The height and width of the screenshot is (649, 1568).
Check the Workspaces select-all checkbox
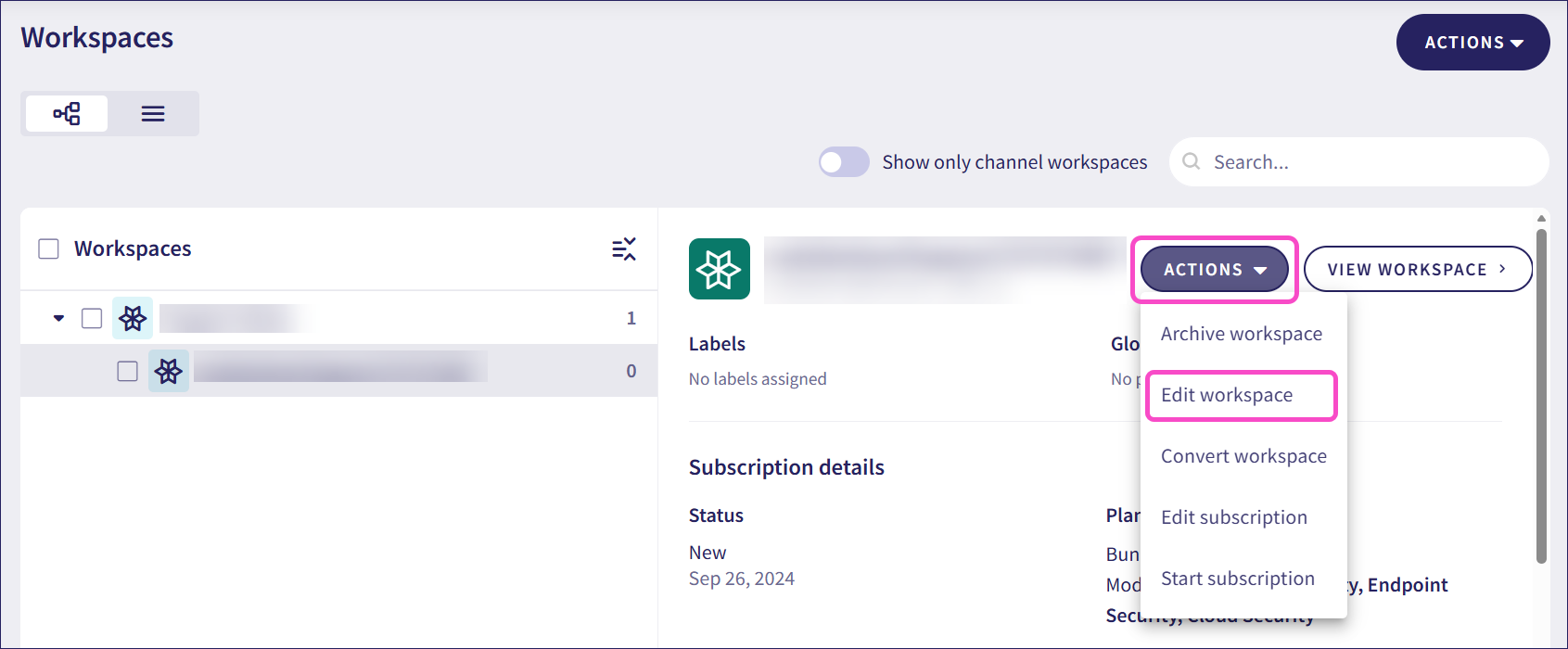coord(49,248)
